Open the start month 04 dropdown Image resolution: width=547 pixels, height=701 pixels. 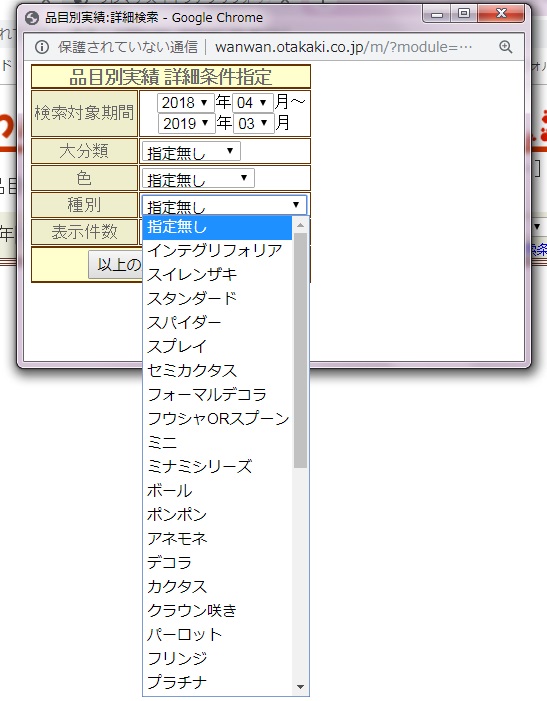click(252, 103)
